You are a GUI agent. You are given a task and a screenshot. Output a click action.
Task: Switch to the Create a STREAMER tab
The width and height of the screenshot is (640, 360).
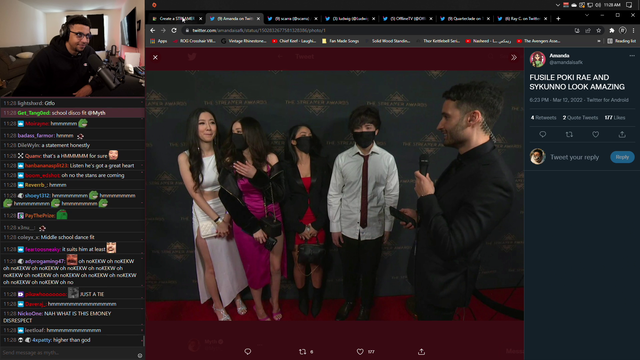tap(176, 19)
